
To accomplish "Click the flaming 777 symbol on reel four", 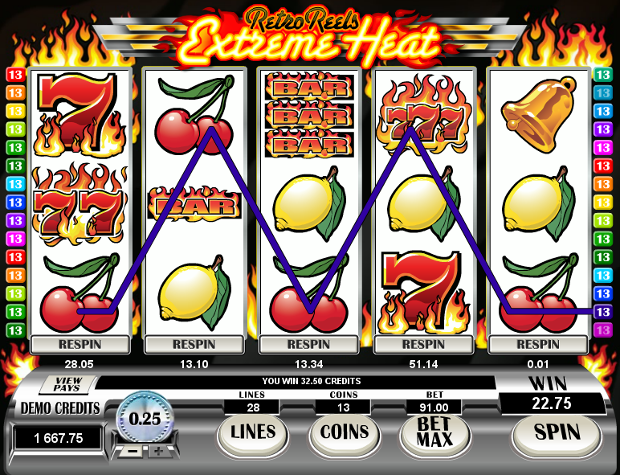I will point(424,116).
